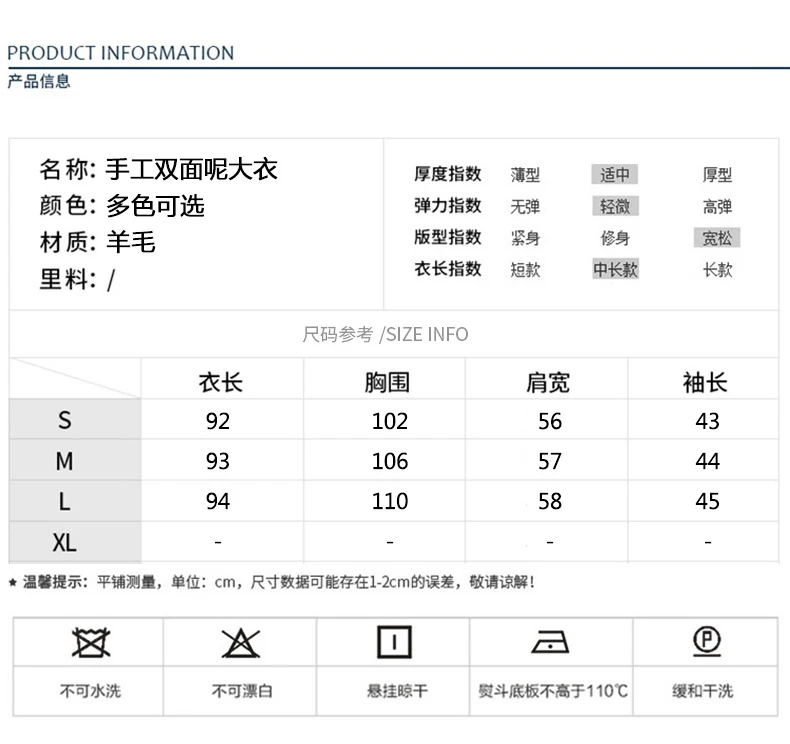
Task: Click the 不可漂白 caption
Action: pyautogui.click(x=242, y=691)
